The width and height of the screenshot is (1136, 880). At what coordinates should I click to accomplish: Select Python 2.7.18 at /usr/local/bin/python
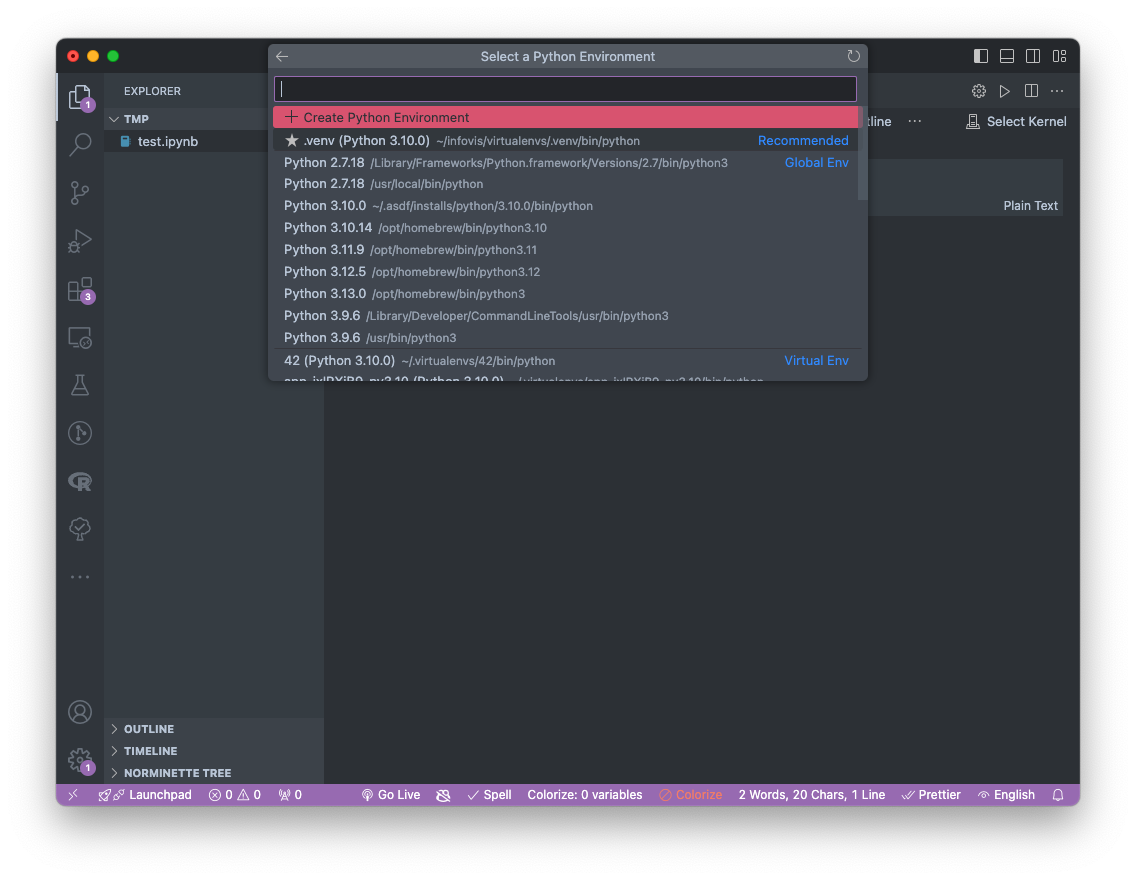[x=565, y=184]
